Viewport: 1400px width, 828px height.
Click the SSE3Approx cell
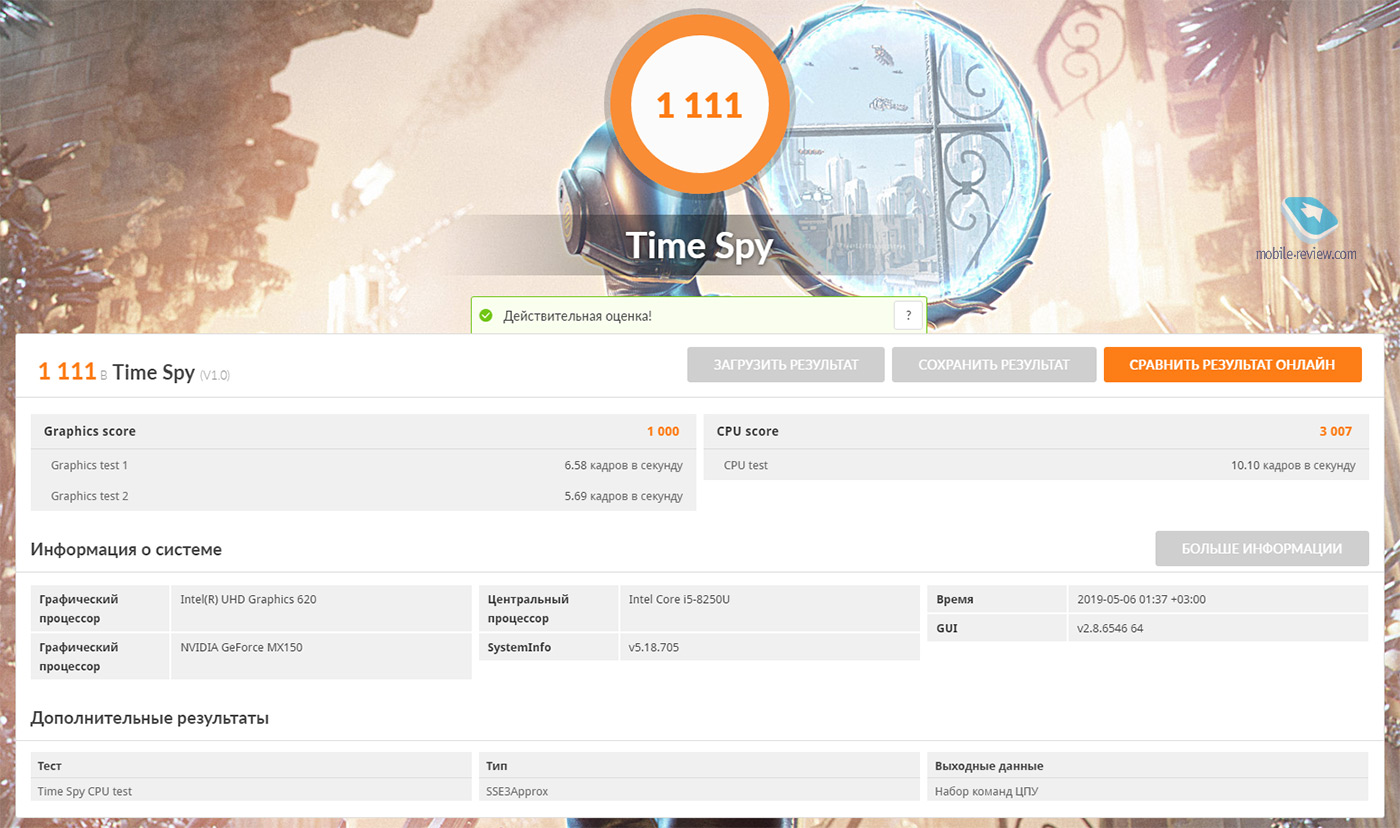pos(699,790)
